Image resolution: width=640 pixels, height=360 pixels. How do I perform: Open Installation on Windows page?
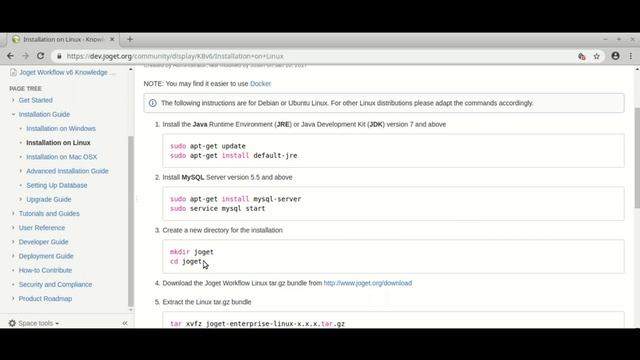click(61, 129)
